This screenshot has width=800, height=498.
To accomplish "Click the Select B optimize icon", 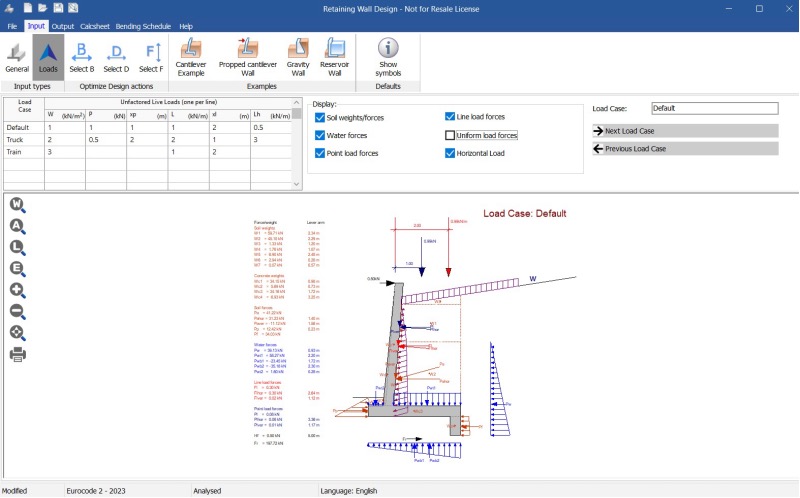I will point(82,57).
